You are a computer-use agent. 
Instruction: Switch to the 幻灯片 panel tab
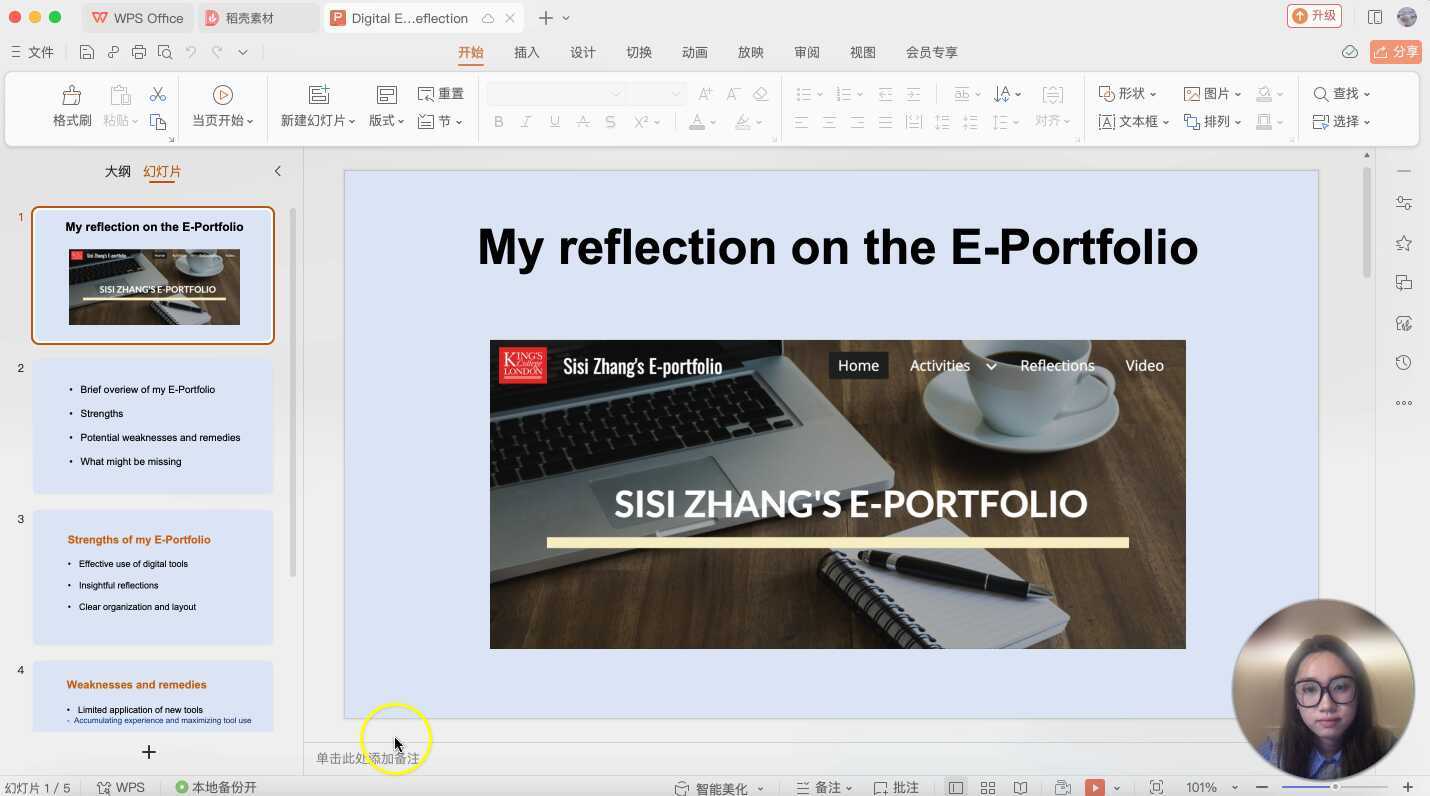162,171
